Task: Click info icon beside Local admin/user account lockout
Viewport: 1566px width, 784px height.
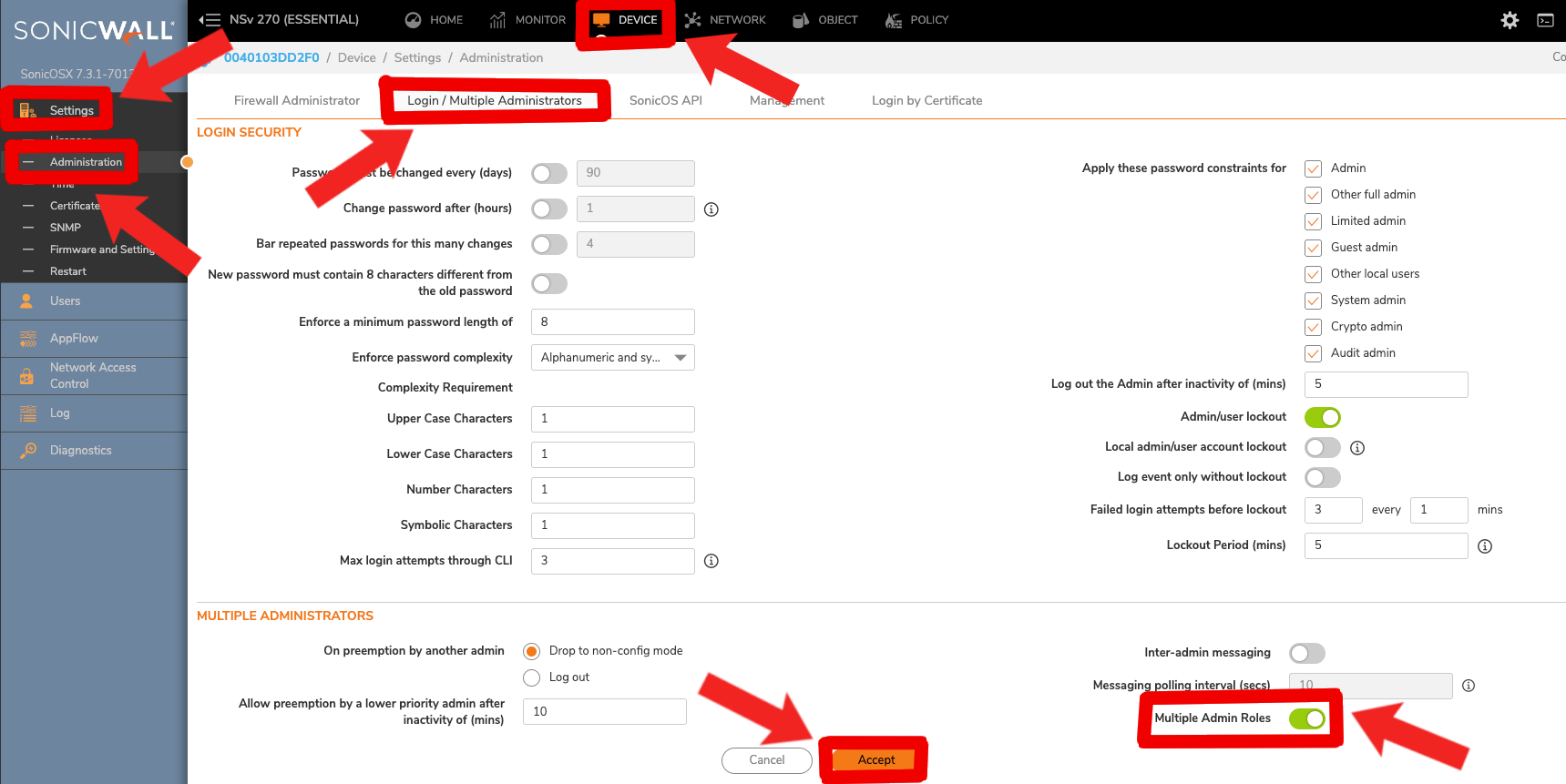Action: 1357,448
